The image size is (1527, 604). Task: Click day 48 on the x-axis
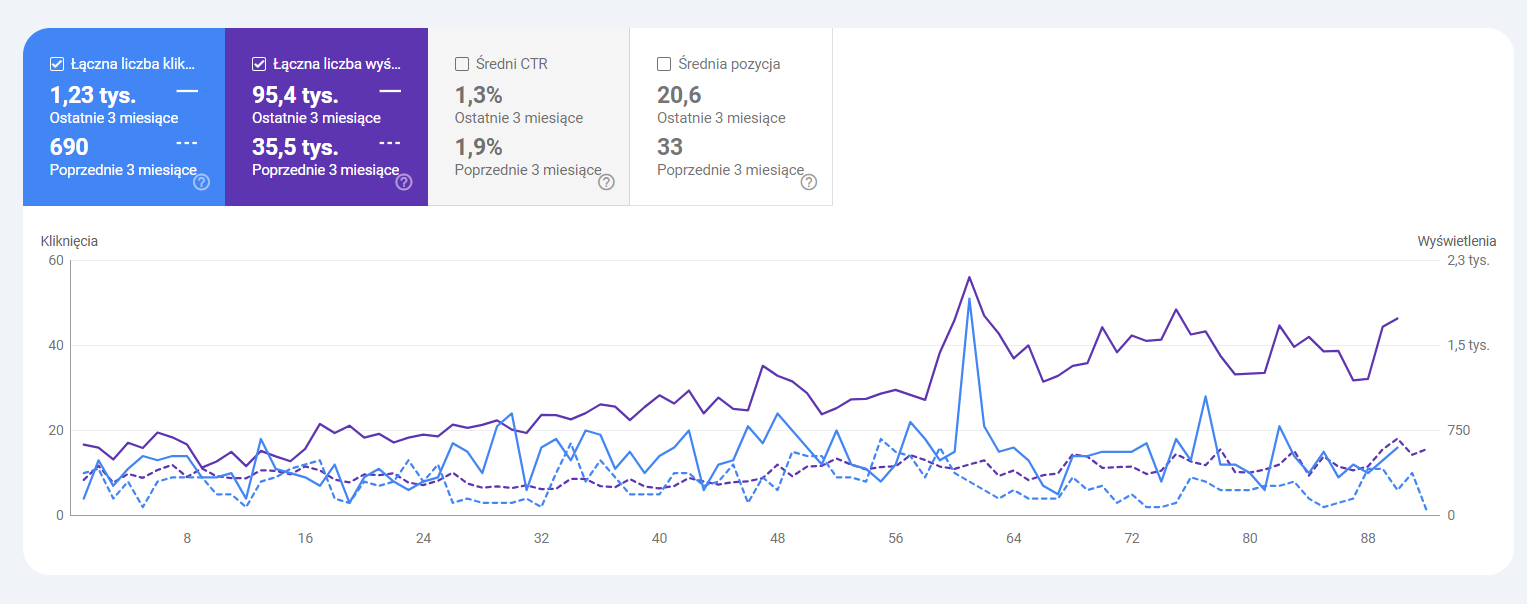[777, 538]
